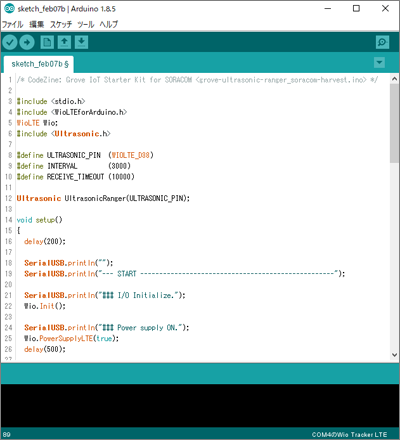Click the editor scrollbar down arrow
Viewport: 400px width, 440px height.
[x=394, y=355]
